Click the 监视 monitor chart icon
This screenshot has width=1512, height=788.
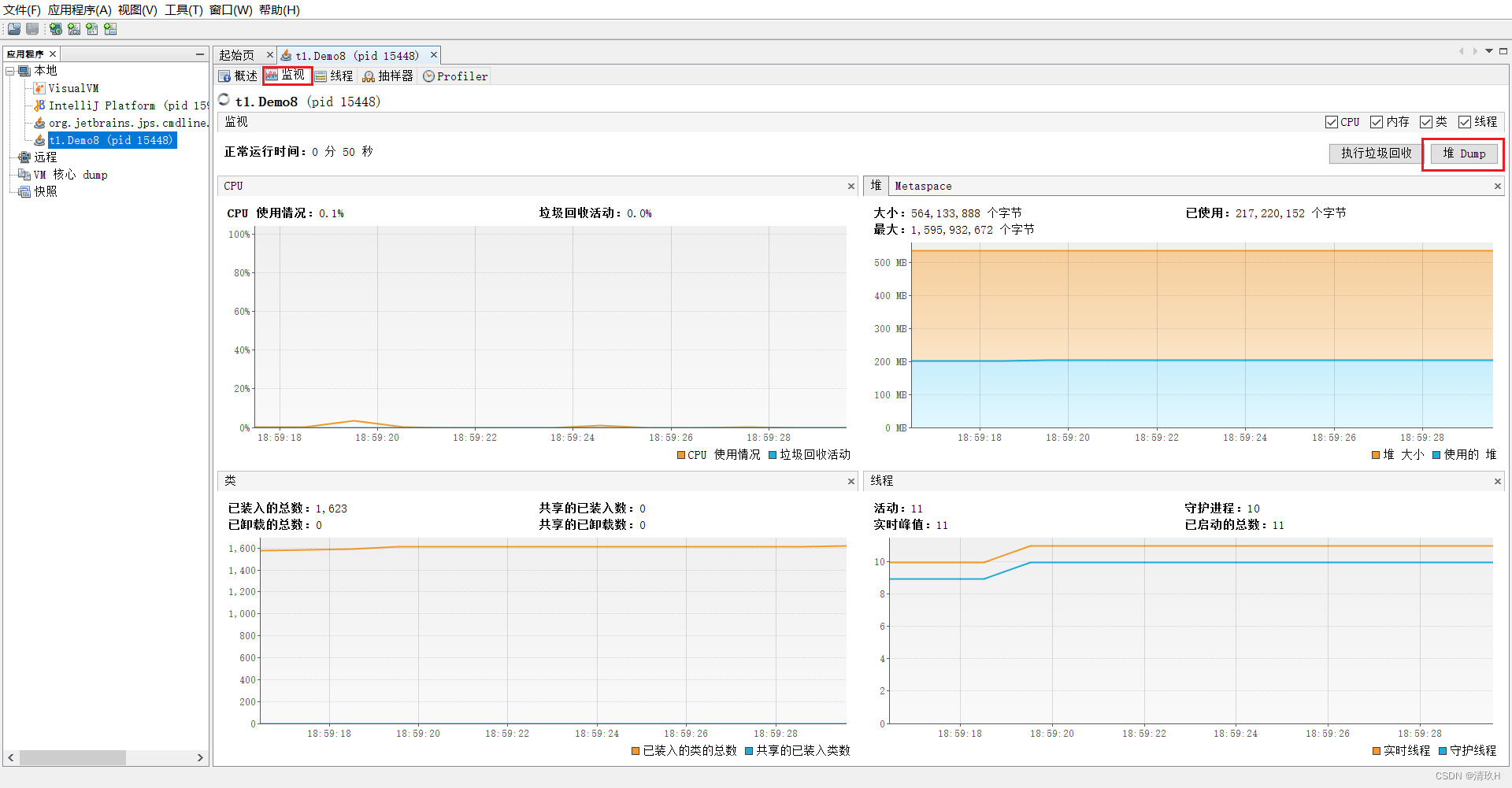(272, 75)
